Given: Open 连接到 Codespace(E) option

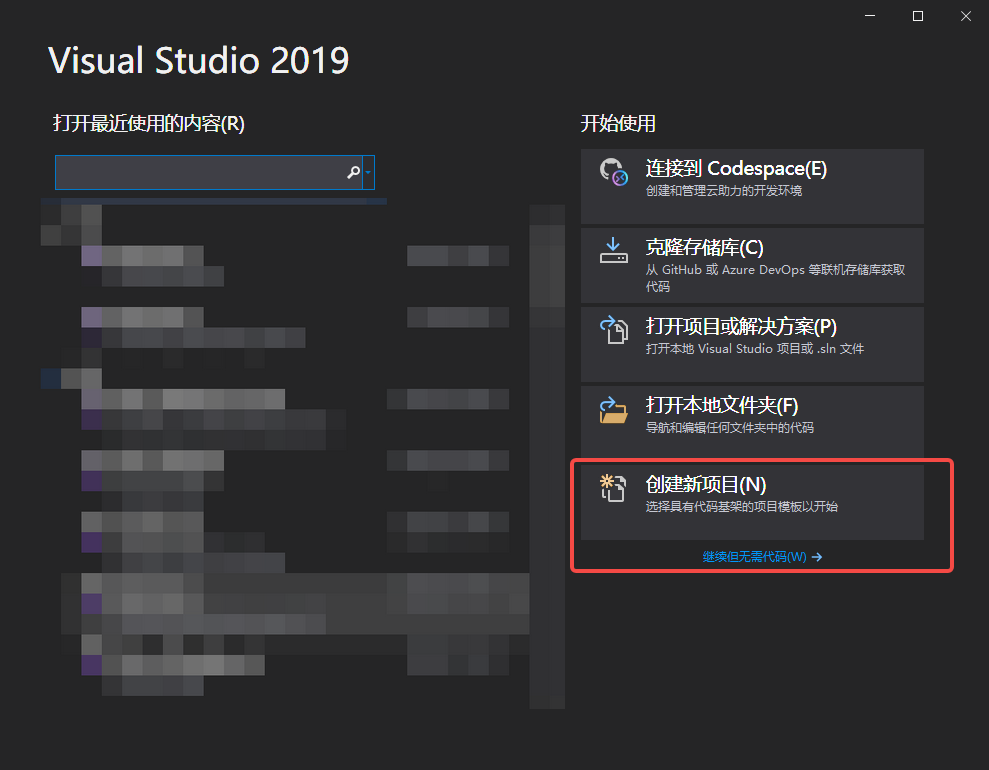Looking at the screenshot, I should click(x=752, y=186).
